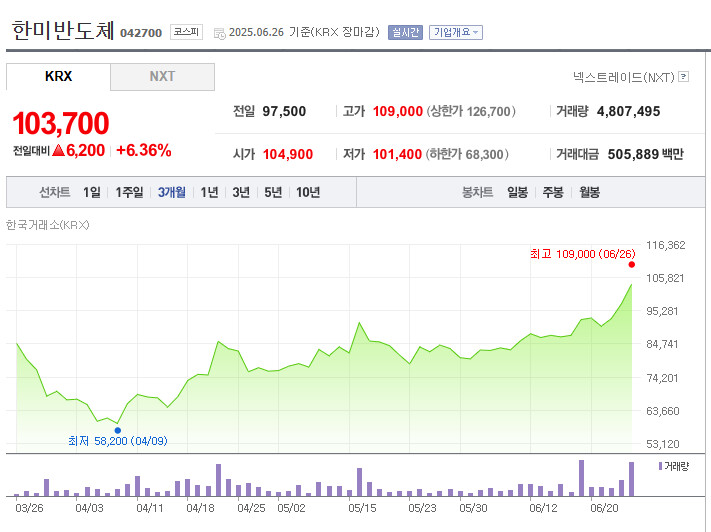Viewport: 711px width, 532px height.
Task: Click the 04/18 date axis label
Action: pyautogui.click(x=200, y=508)
